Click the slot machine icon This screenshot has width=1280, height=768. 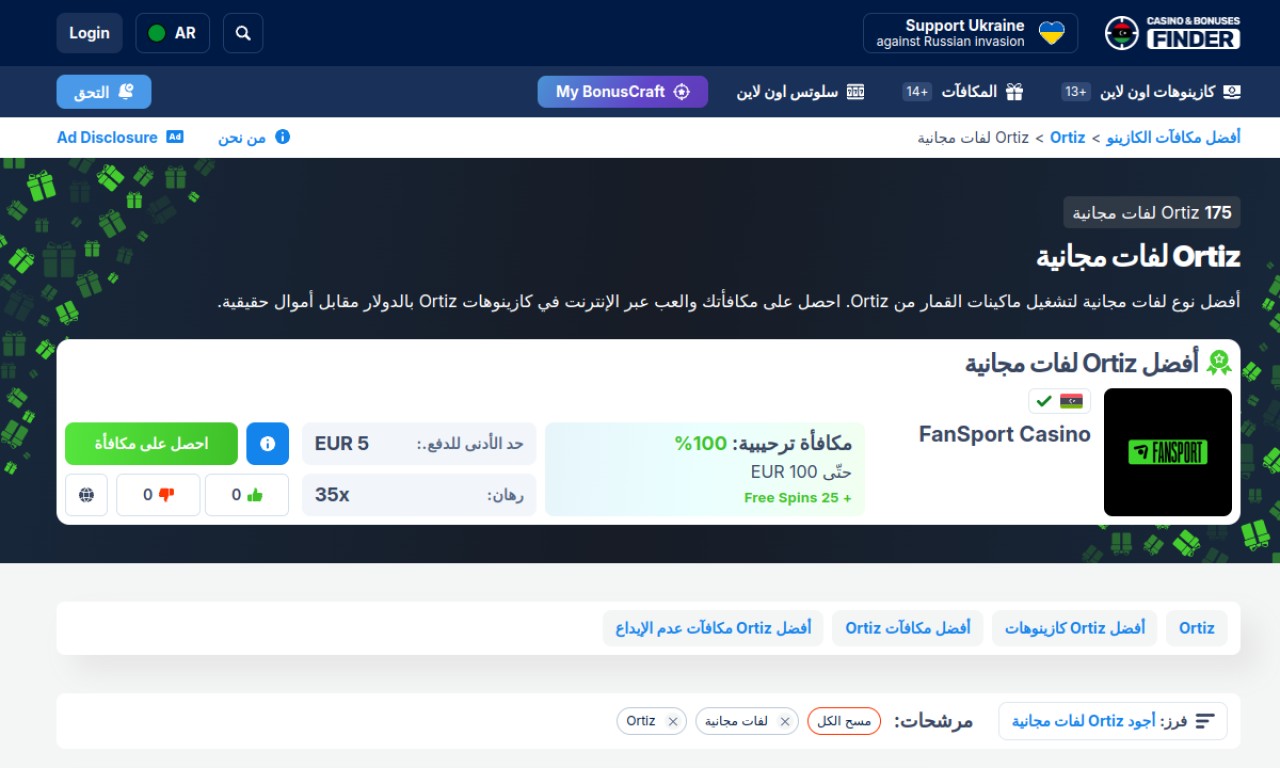click(856, 92)
